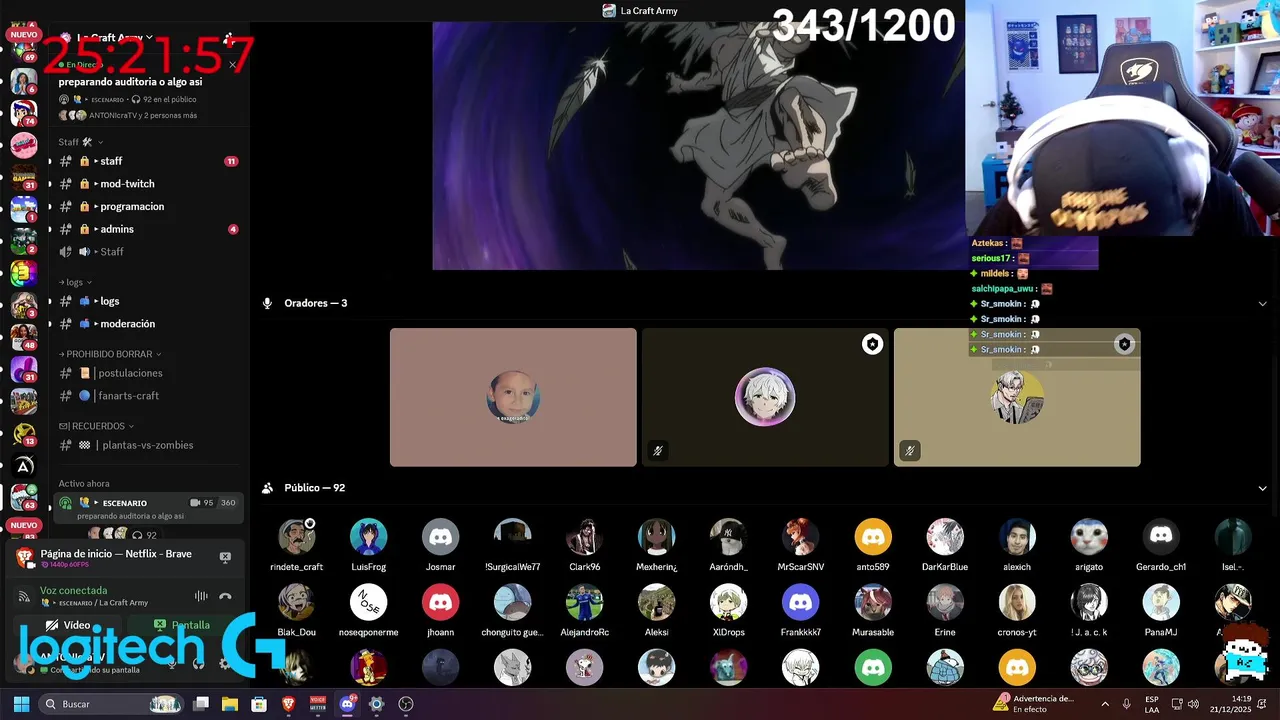
Task: Collapse the PROHIBIDO BORRAR category
Action: (110, 354)
